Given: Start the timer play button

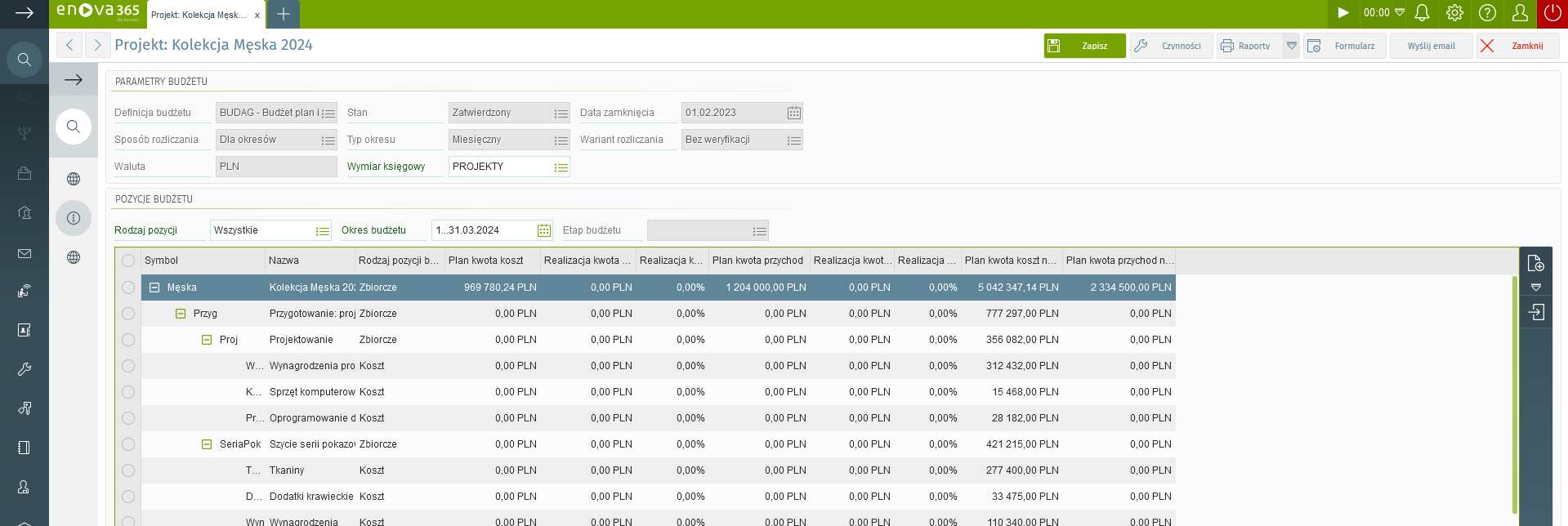Looking at the screenshot, I should click(1342, 13).
